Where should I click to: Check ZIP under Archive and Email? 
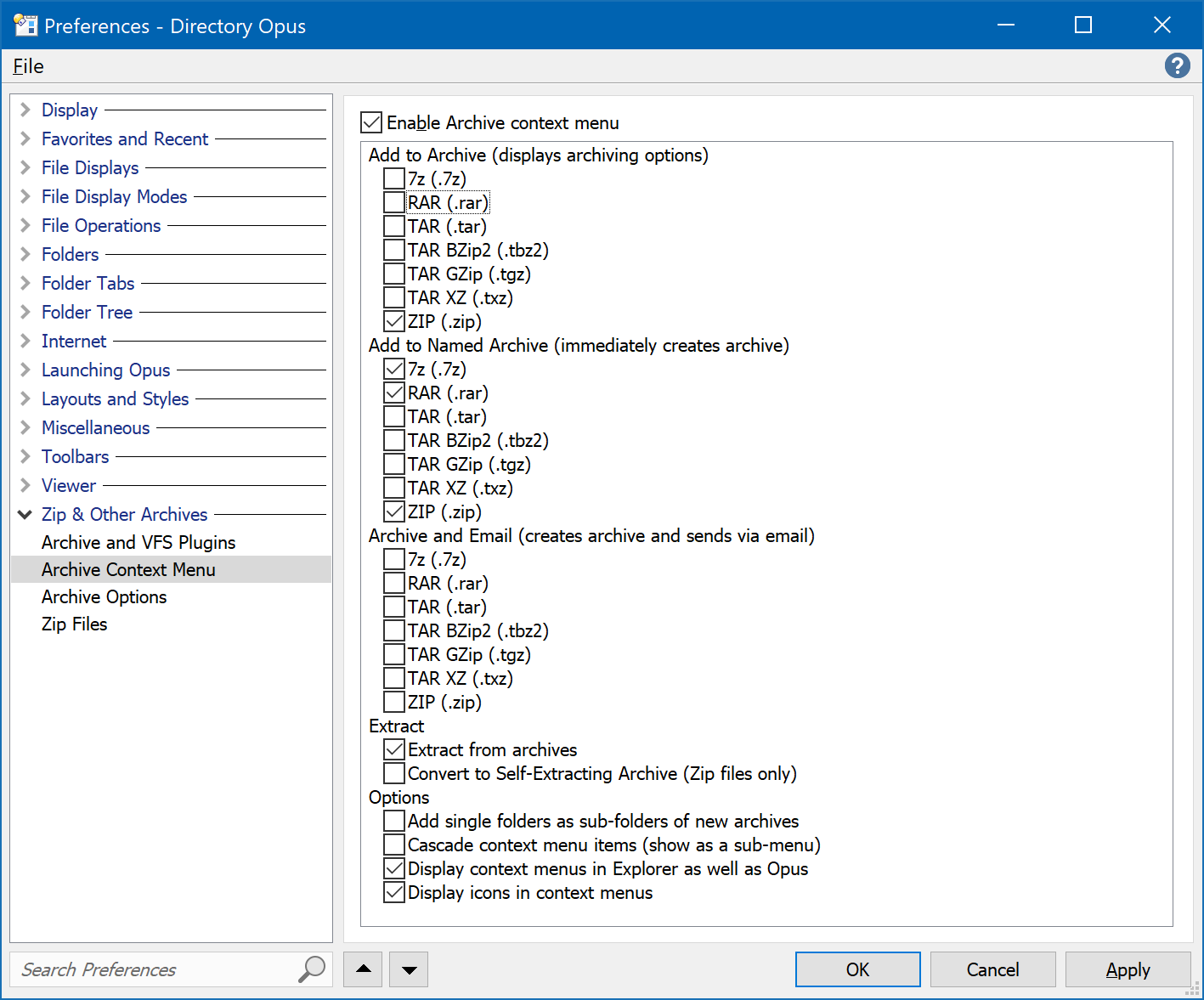coord(393,702)
